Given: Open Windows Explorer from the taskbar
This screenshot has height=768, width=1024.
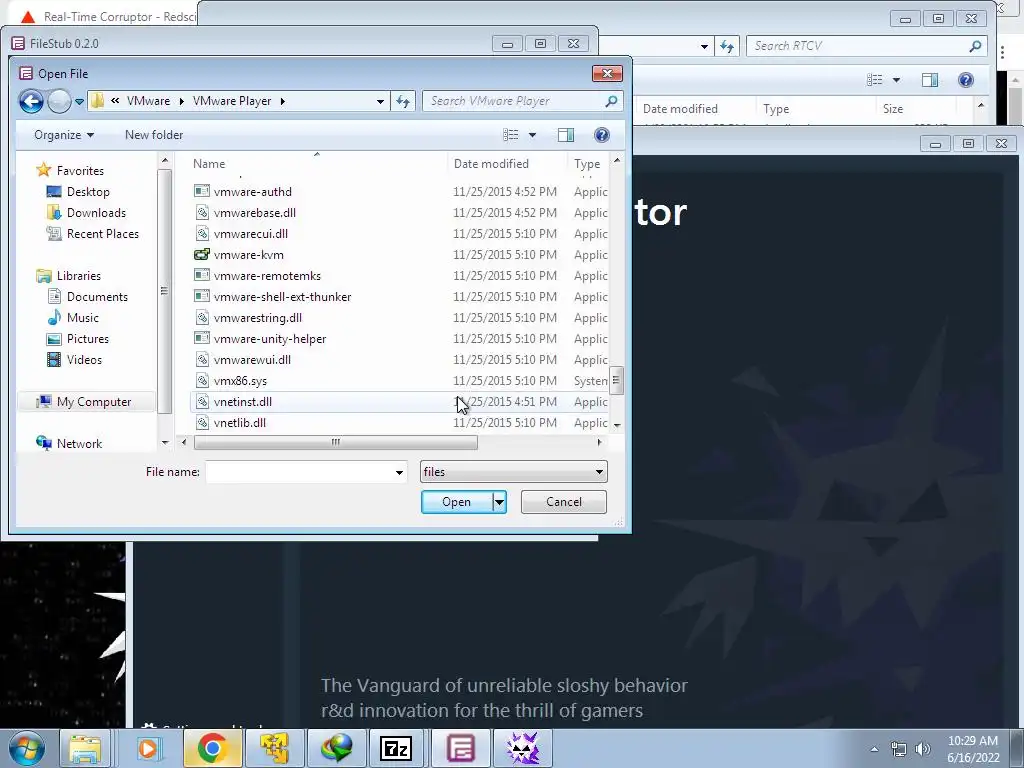Looking at the screenshot, I should [85, 748].
